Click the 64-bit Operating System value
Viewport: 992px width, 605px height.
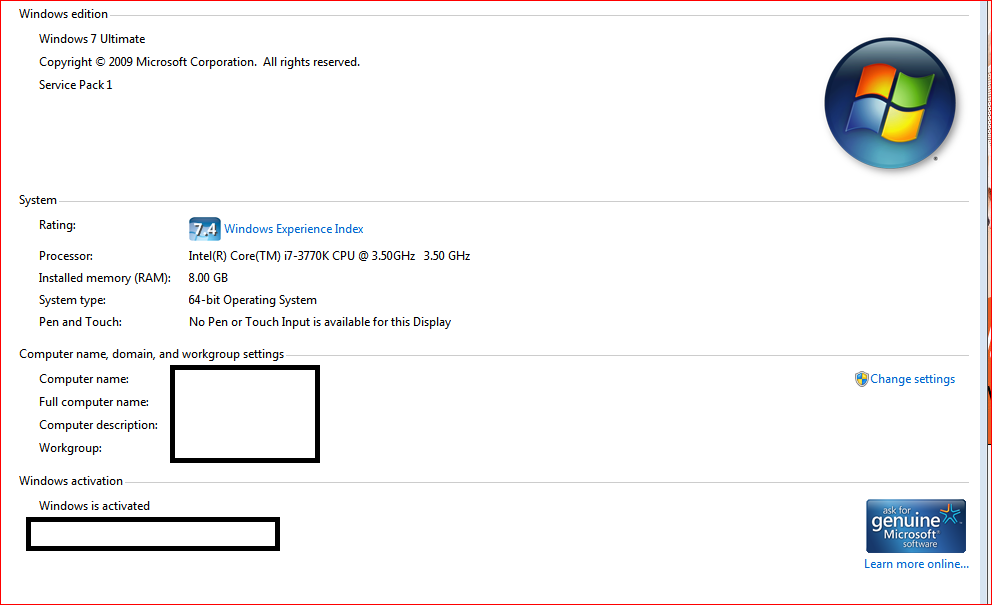(x=252, y=300)
